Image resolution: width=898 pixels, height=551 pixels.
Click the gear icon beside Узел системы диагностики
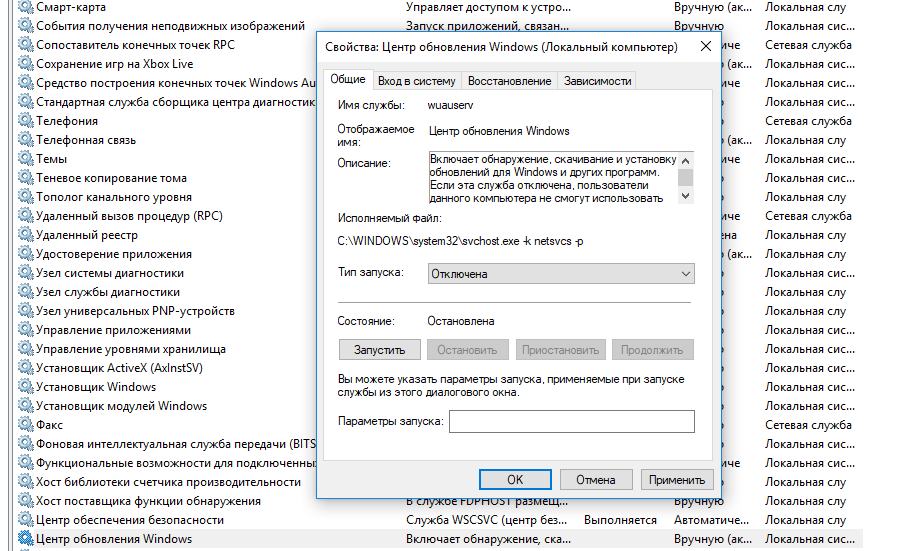(26, 273)
